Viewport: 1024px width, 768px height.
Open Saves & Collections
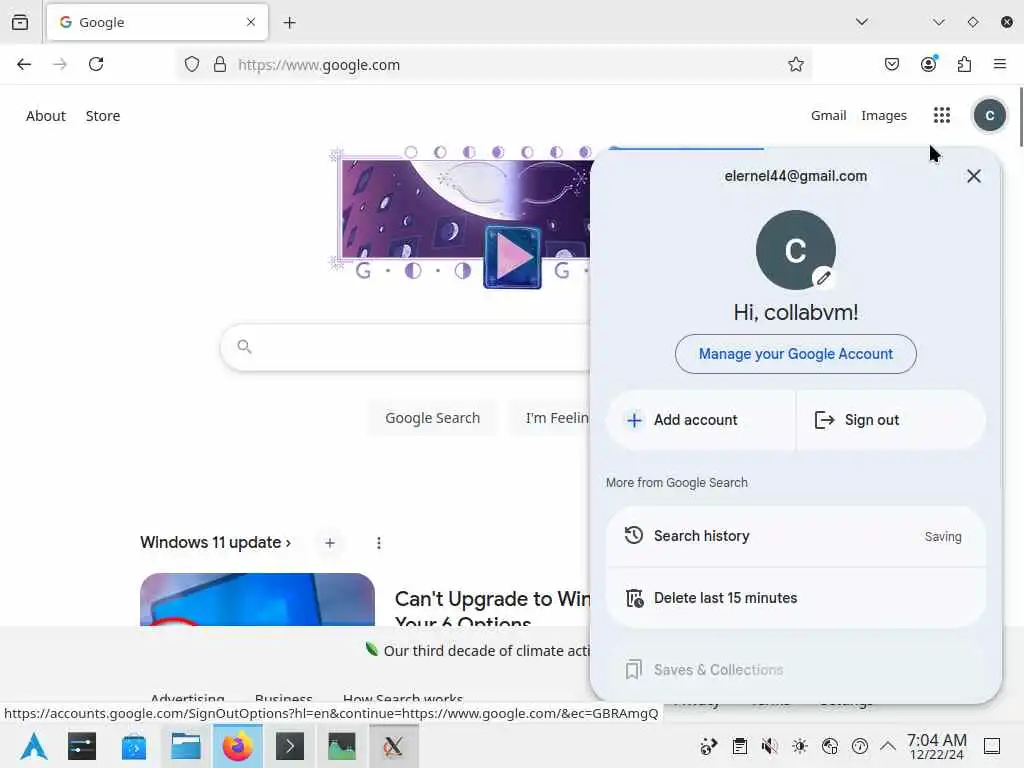pyautogui.click(x=795, y=670)
